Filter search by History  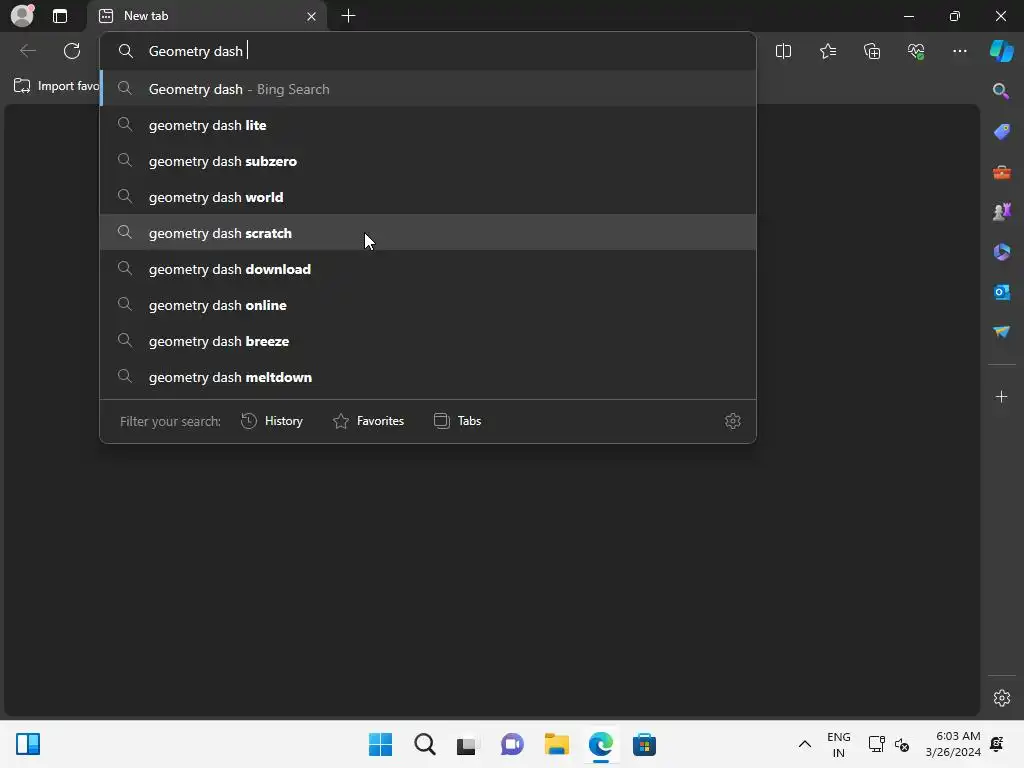(272, 421)
